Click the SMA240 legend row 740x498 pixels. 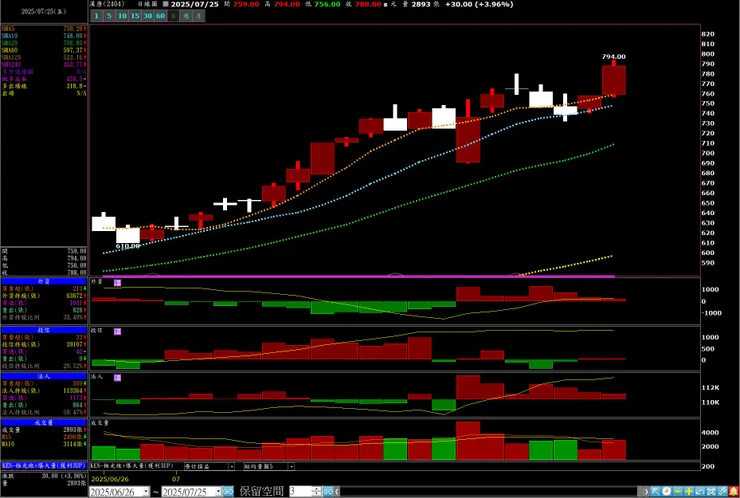point(43,64)
